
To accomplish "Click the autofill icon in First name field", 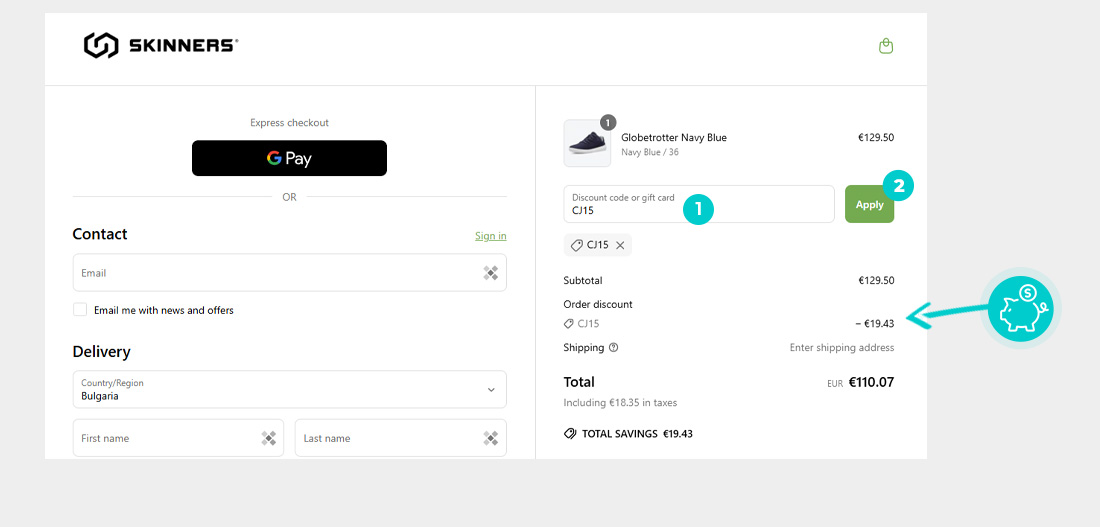I will [268, 438].
